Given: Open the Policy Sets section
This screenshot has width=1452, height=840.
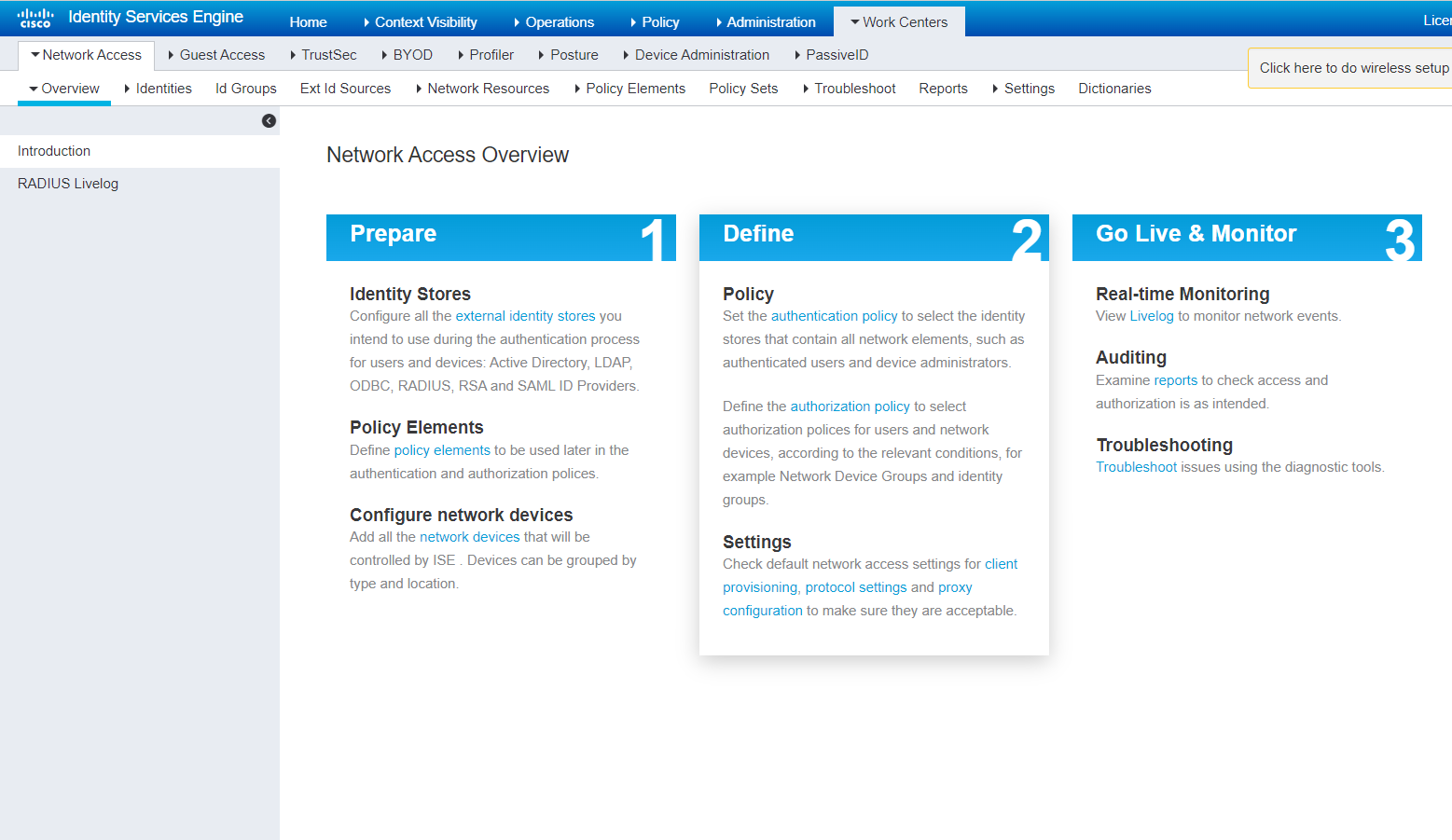Looking at the screenshot, I should pyautogui.click(x=743, y=88).
